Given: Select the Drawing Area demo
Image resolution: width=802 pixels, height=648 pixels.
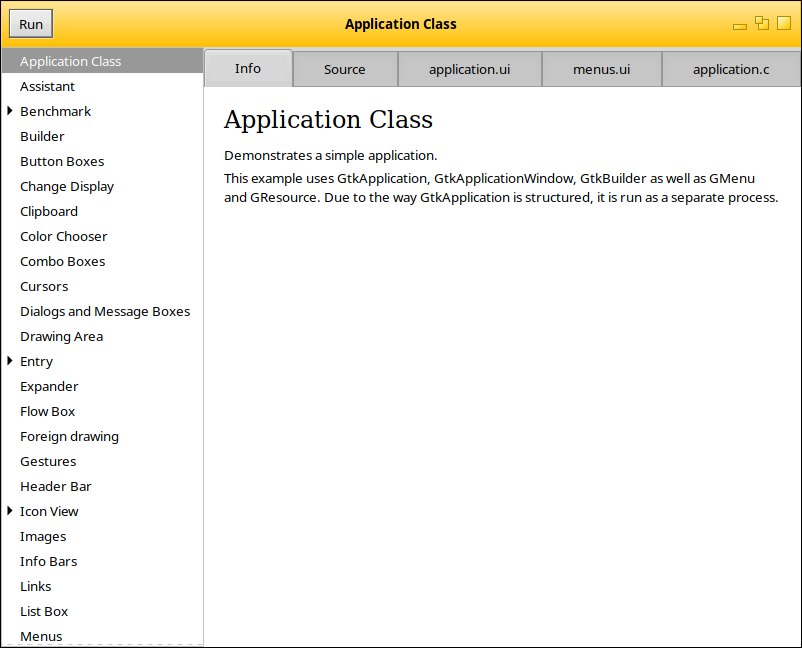Looking at the screenshot, I should click(x=102, y=337).
